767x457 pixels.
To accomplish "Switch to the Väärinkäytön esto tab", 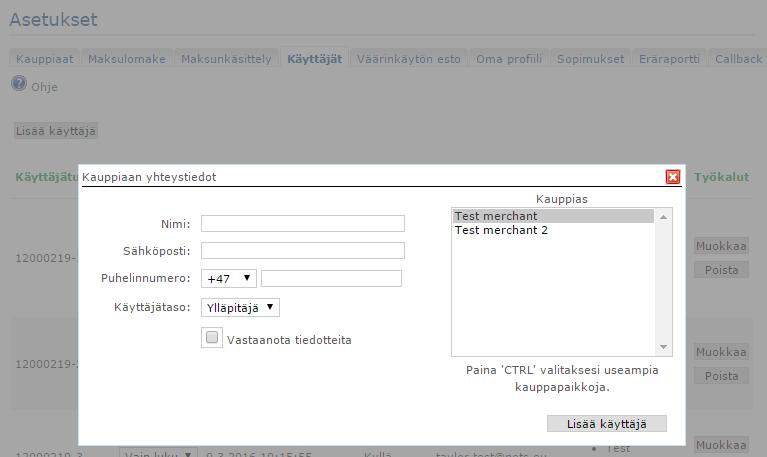I will (x=409, y=59).
